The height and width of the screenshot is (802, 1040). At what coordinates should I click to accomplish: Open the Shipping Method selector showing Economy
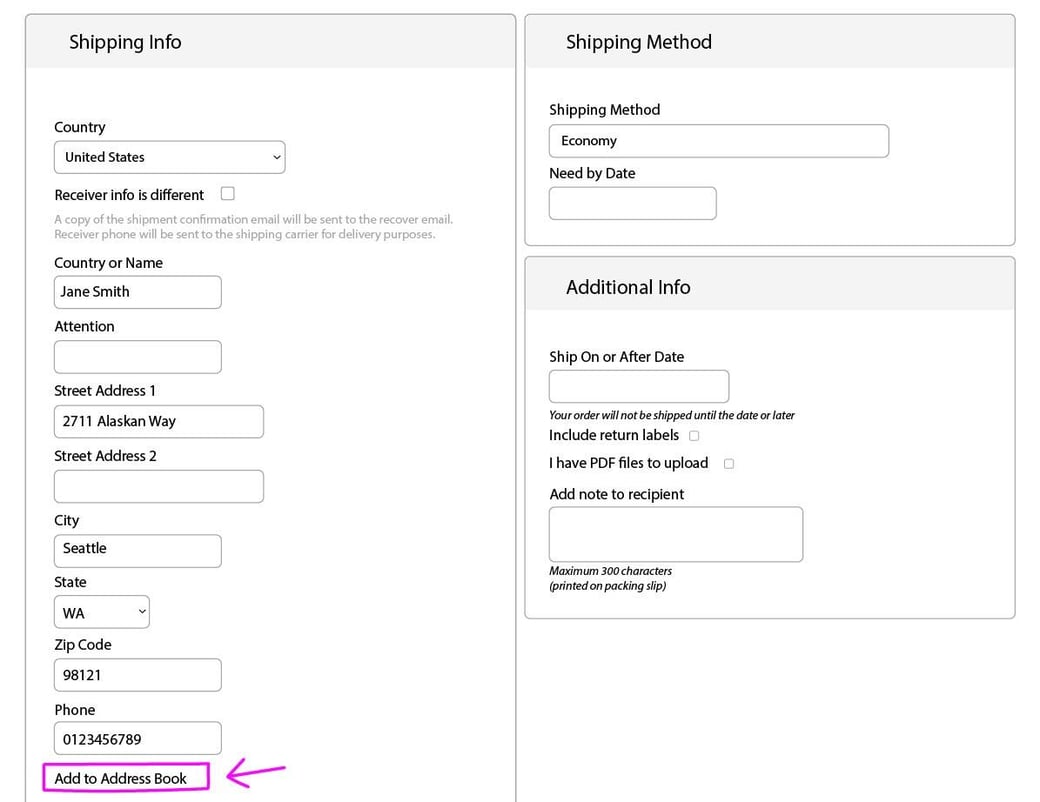point(718,141)
